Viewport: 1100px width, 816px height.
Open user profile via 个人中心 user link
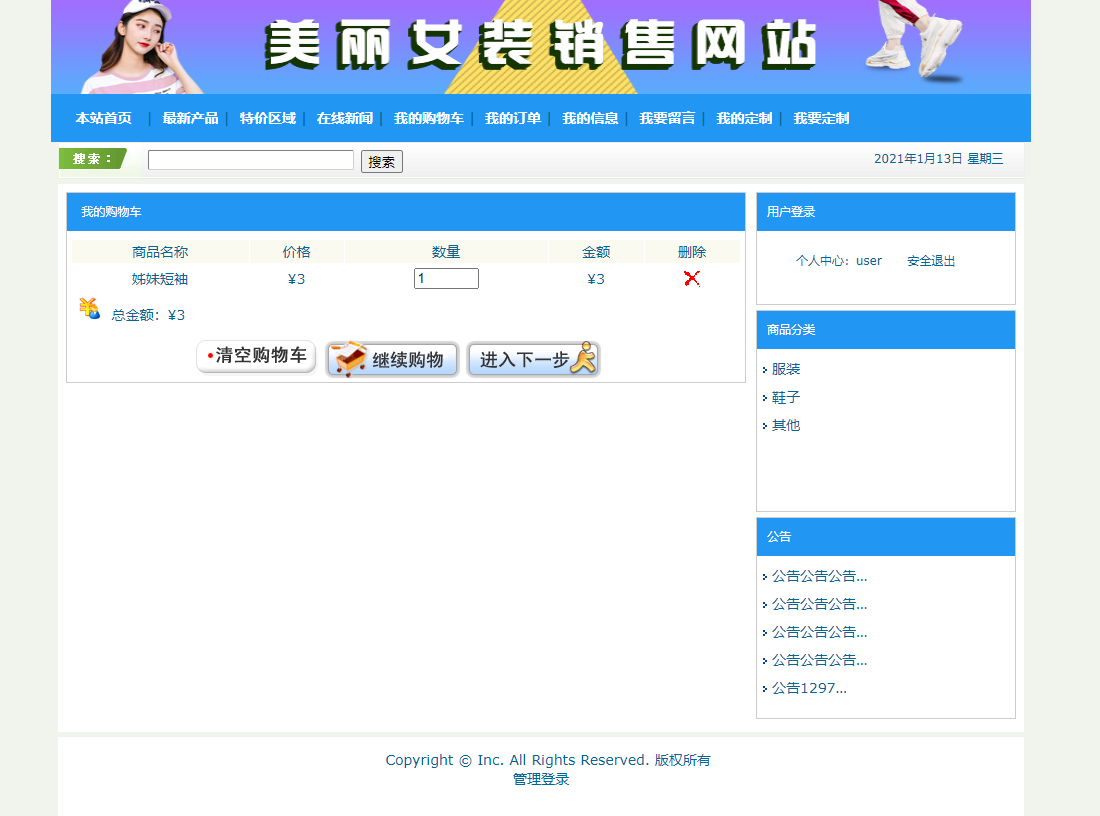pos(868,260)
